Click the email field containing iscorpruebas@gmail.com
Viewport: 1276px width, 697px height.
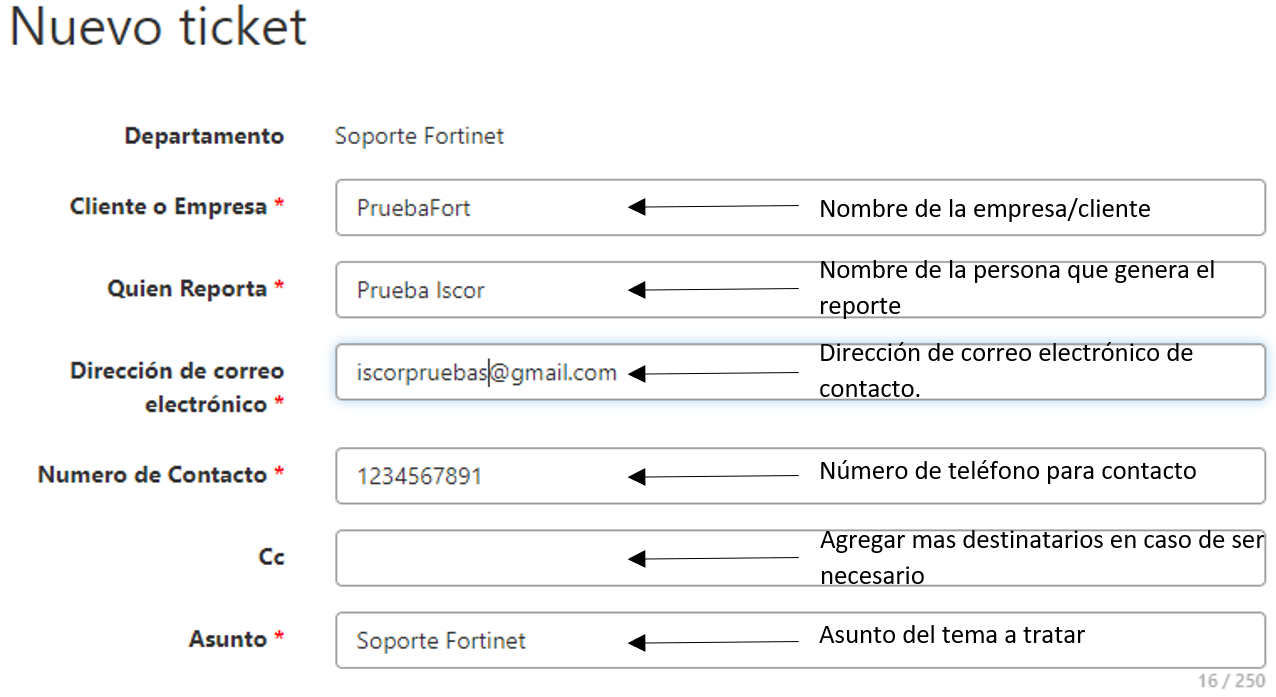(x=486, y=373)
